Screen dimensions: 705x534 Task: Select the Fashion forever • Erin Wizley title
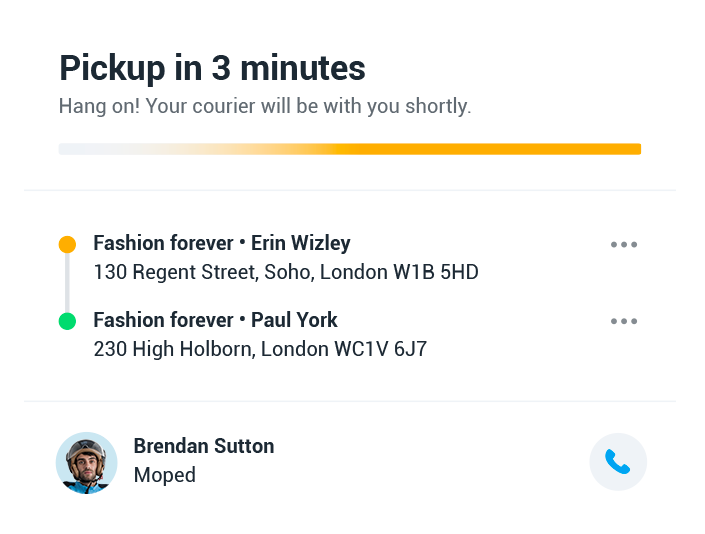point(221,243)
